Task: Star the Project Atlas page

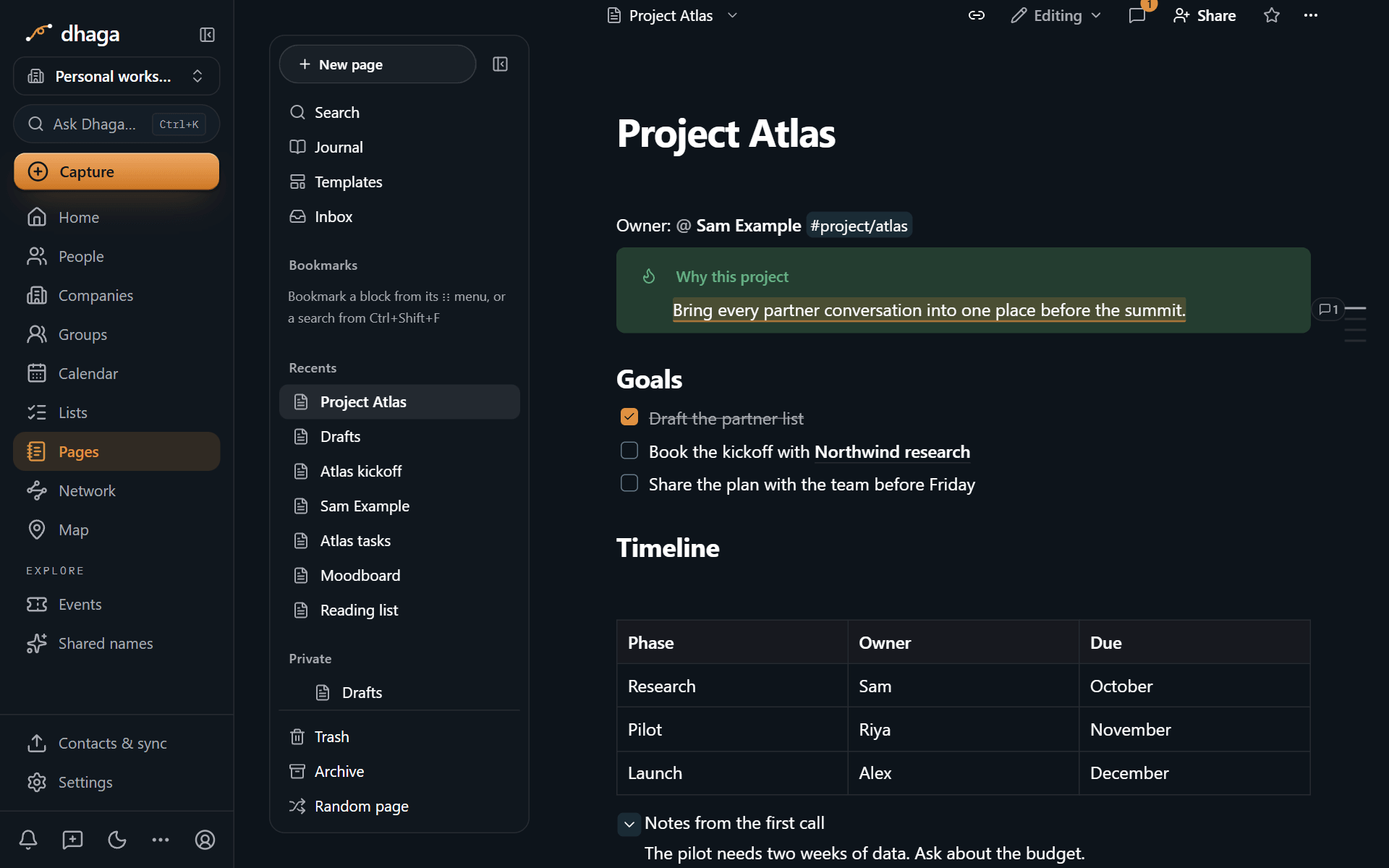Action: pos(1272,15)
